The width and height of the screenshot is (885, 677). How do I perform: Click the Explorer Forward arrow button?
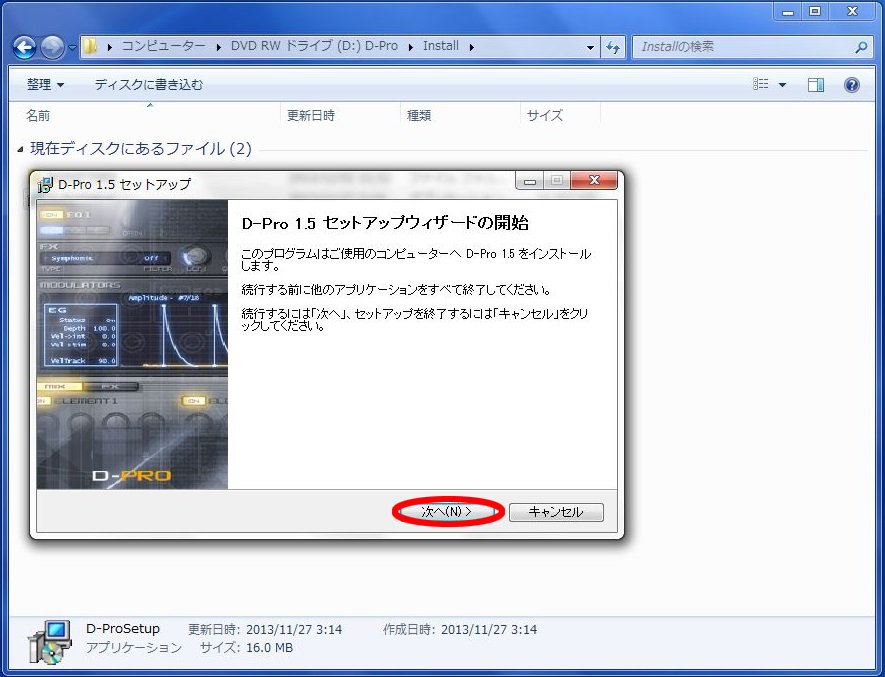point(52,47)
